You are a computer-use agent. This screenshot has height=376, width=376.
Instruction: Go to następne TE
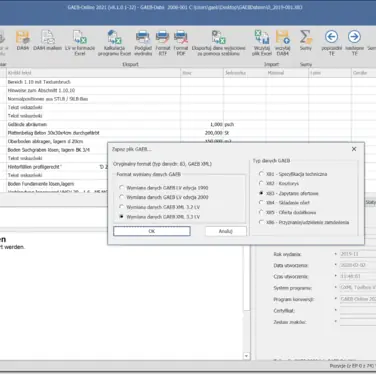(x=354, y=43)
